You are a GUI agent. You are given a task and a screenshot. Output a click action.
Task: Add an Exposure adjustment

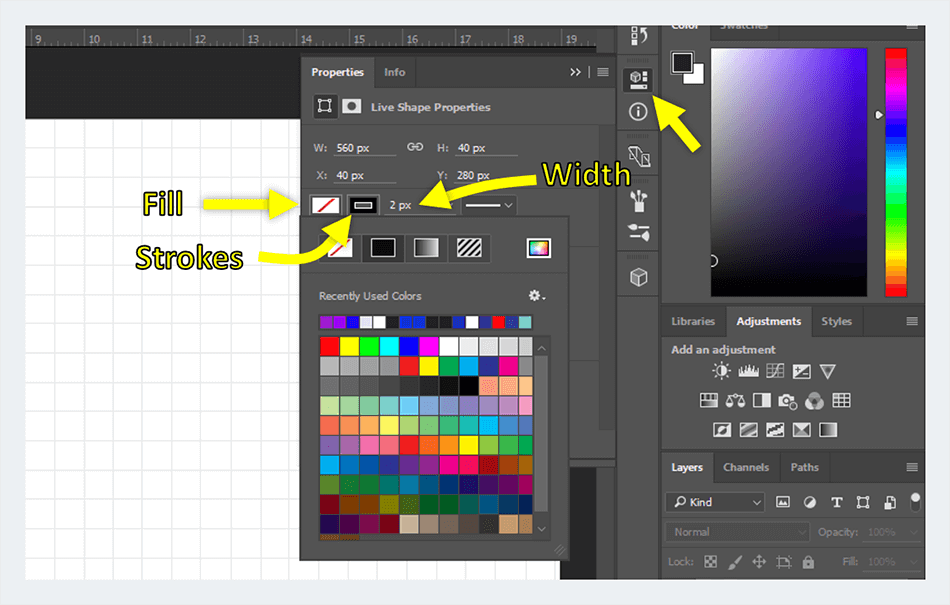[x=802, y=371]
